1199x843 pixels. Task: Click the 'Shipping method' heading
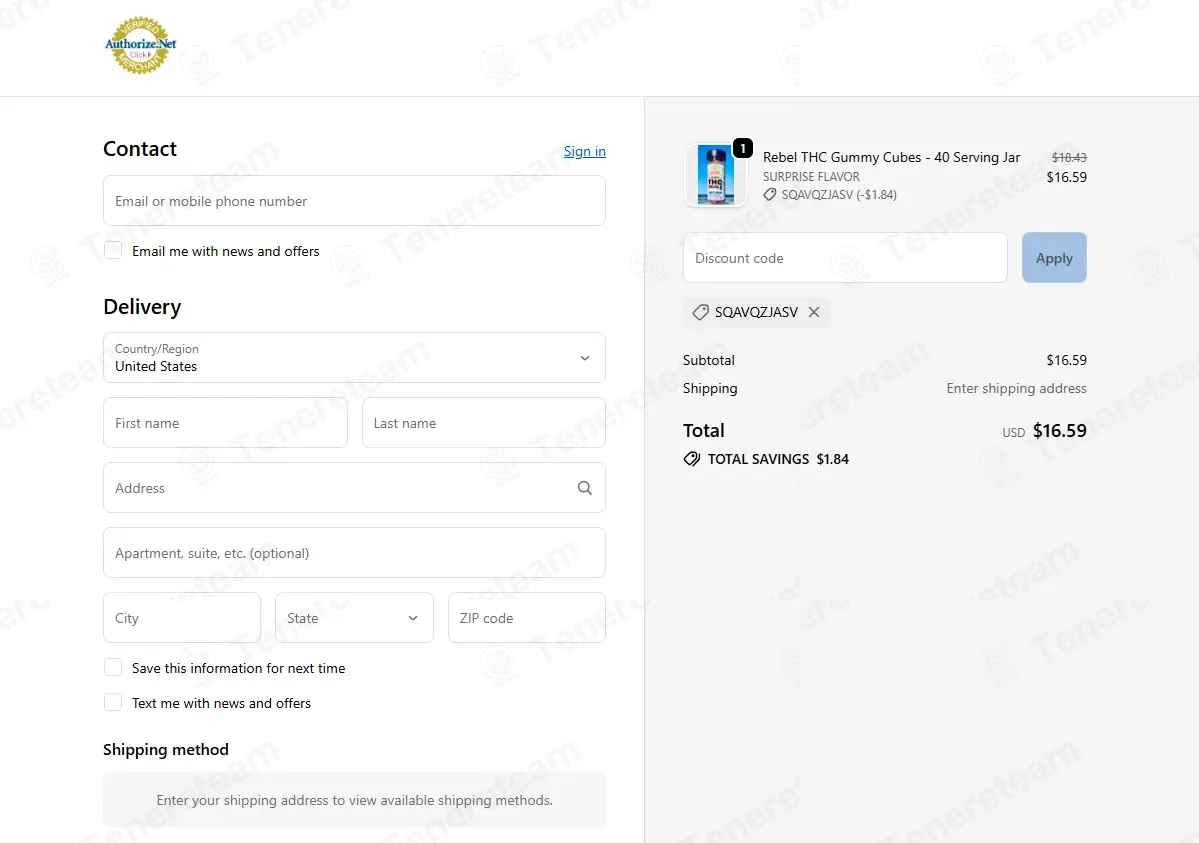pyautogui.click(x=166, y=750)
